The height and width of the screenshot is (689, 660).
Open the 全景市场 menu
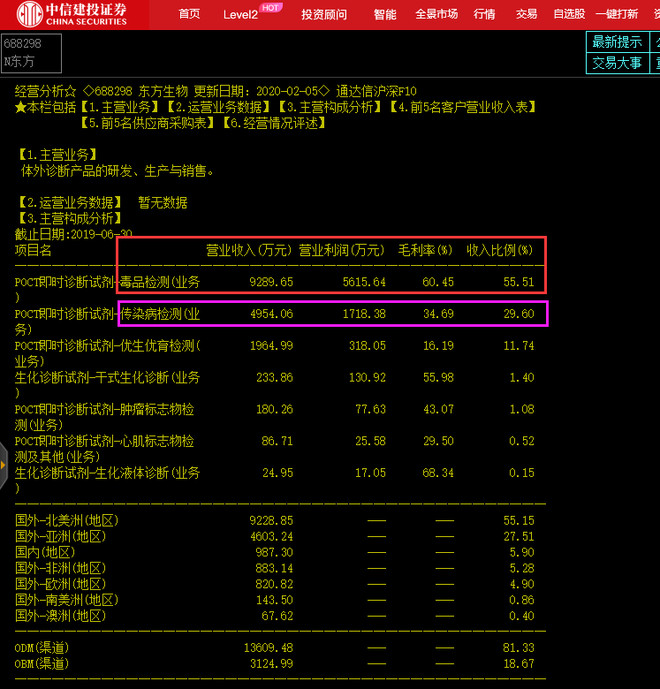point(436,14)
